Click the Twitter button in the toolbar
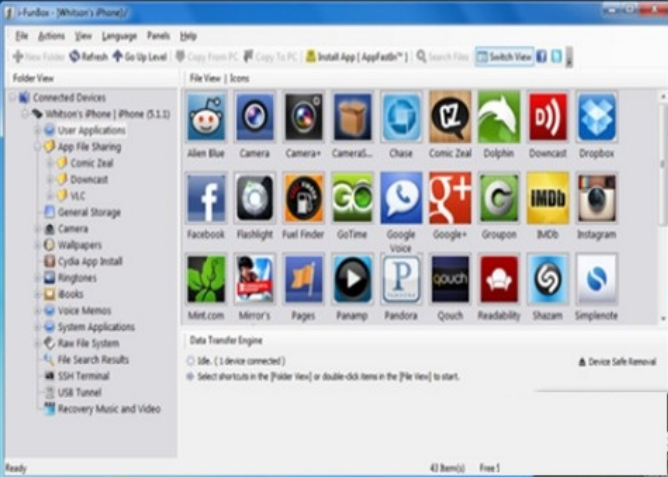Screen dimensions: 668x477 [x=556, y=56]
